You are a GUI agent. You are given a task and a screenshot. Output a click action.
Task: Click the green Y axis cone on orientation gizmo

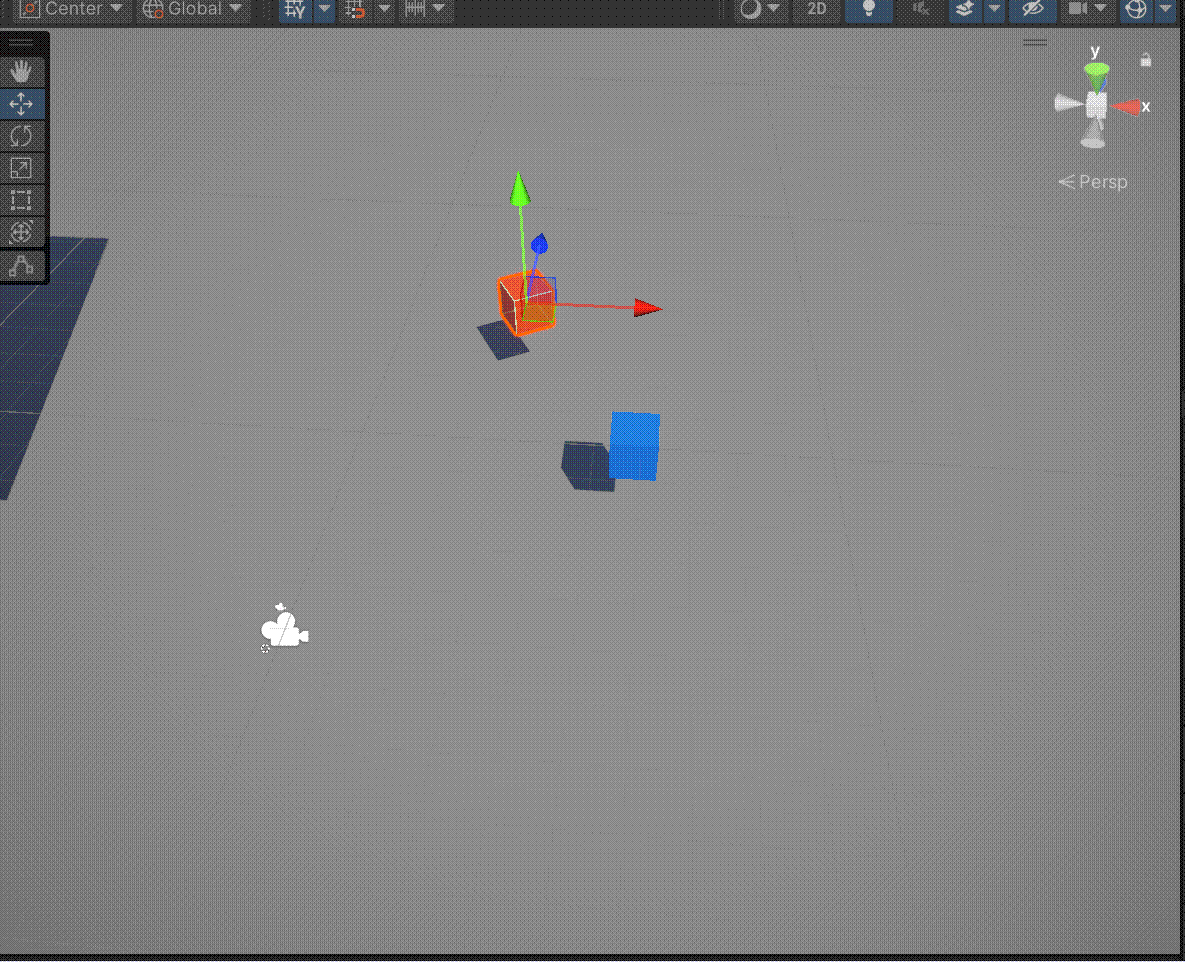tap(1097, 76)
